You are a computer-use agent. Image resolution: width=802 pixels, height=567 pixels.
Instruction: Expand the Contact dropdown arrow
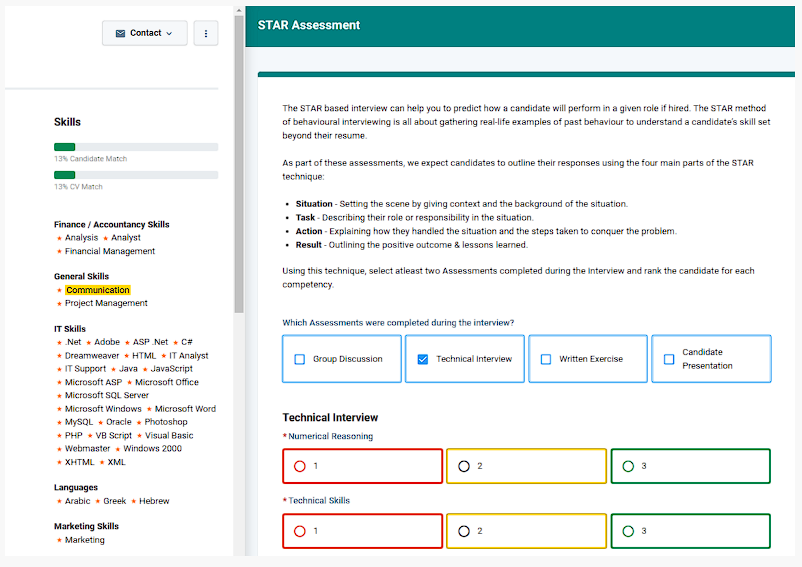(x=169, y=34)
